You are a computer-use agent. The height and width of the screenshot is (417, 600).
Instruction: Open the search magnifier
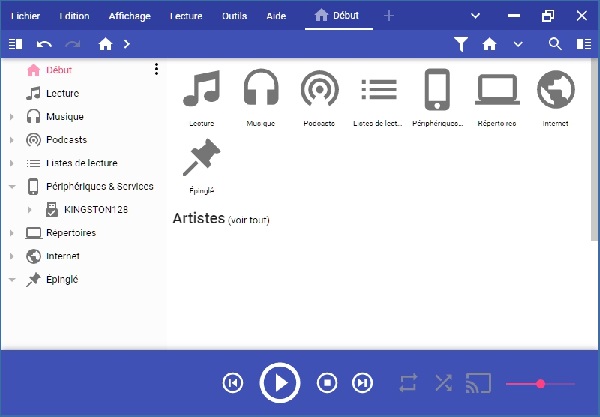click(555, 44)
